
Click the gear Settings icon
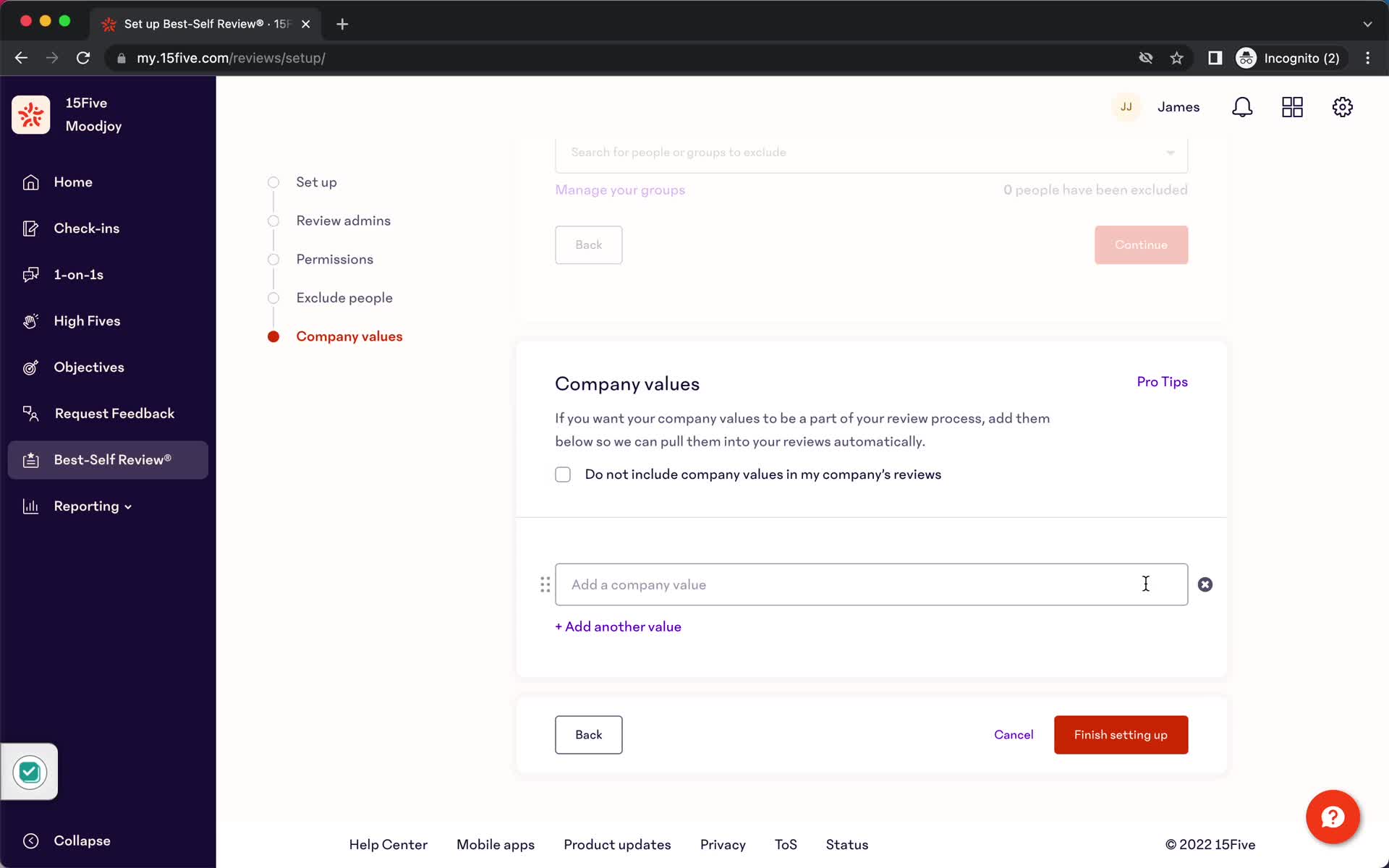pyautogui.click(x=1343, y=107)
